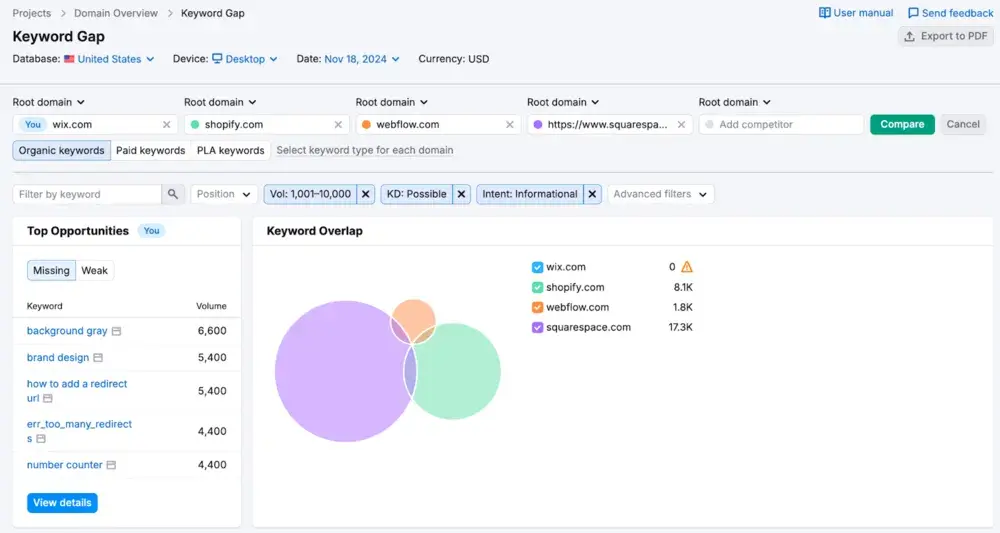The width and height of the screenshot is (1000, 533).
Task: Switch Top Opportunities to Missing
Action: point(51,270)
